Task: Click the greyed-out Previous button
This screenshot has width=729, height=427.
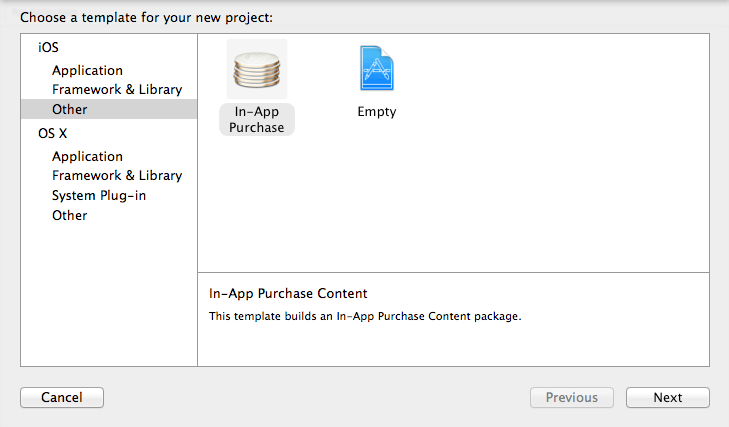Action: (x=571, y=398)
